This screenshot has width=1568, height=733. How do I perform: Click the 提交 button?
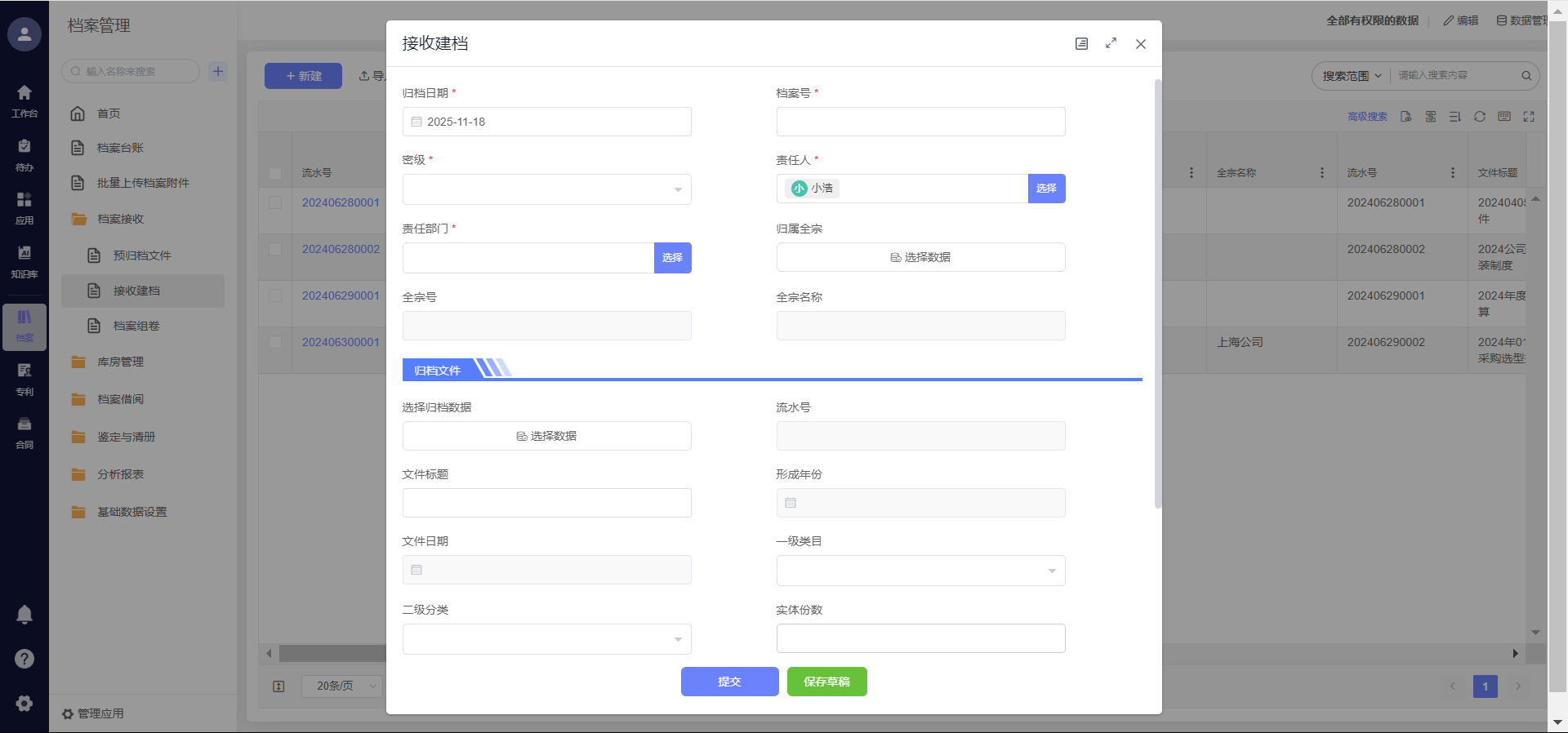click(729, 682)
